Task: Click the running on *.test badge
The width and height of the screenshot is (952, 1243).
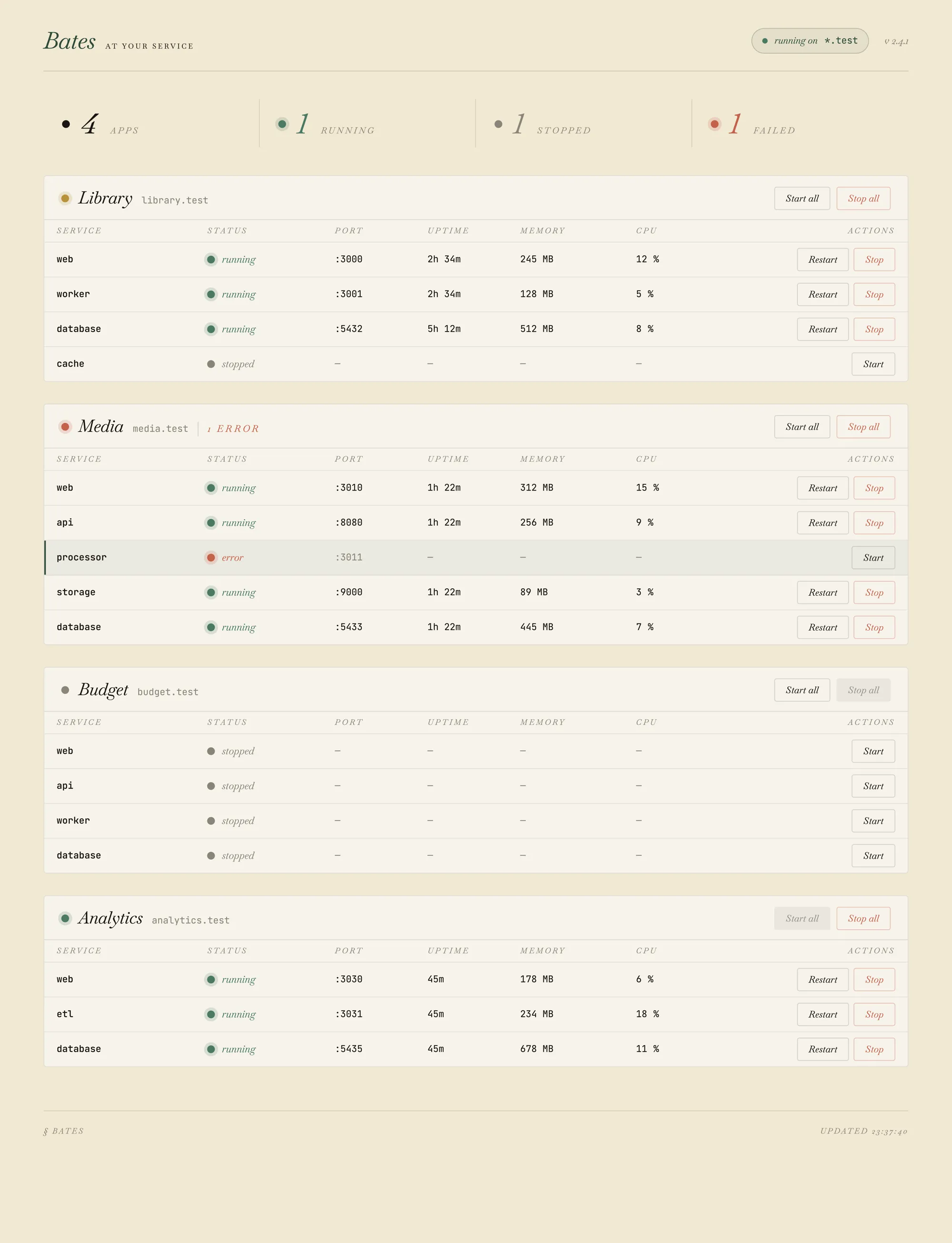Action: click(810, 41)
